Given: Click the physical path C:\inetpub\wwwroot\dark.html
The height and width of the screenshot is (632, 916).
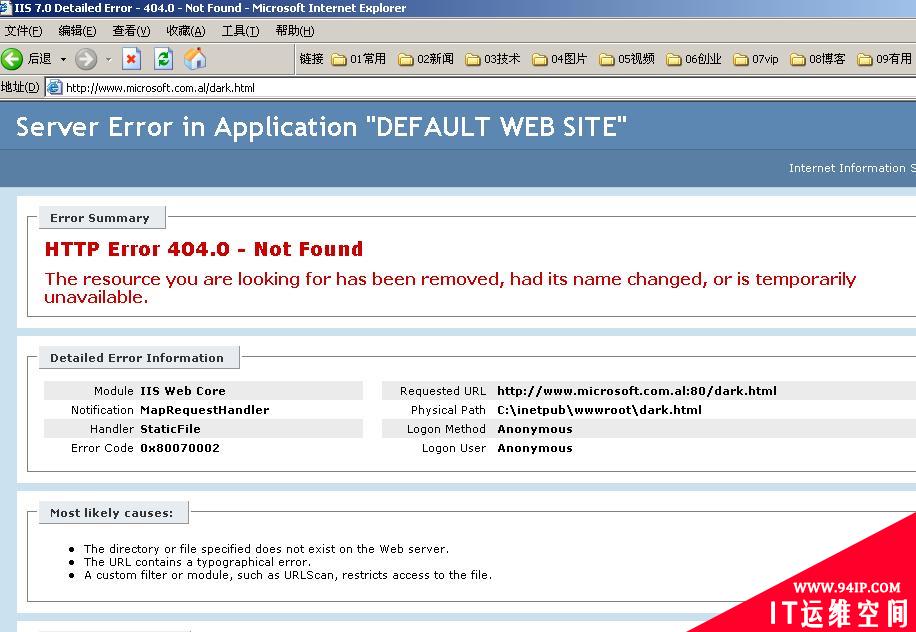Looking at the screenshot, I should [x=599, y=410].
